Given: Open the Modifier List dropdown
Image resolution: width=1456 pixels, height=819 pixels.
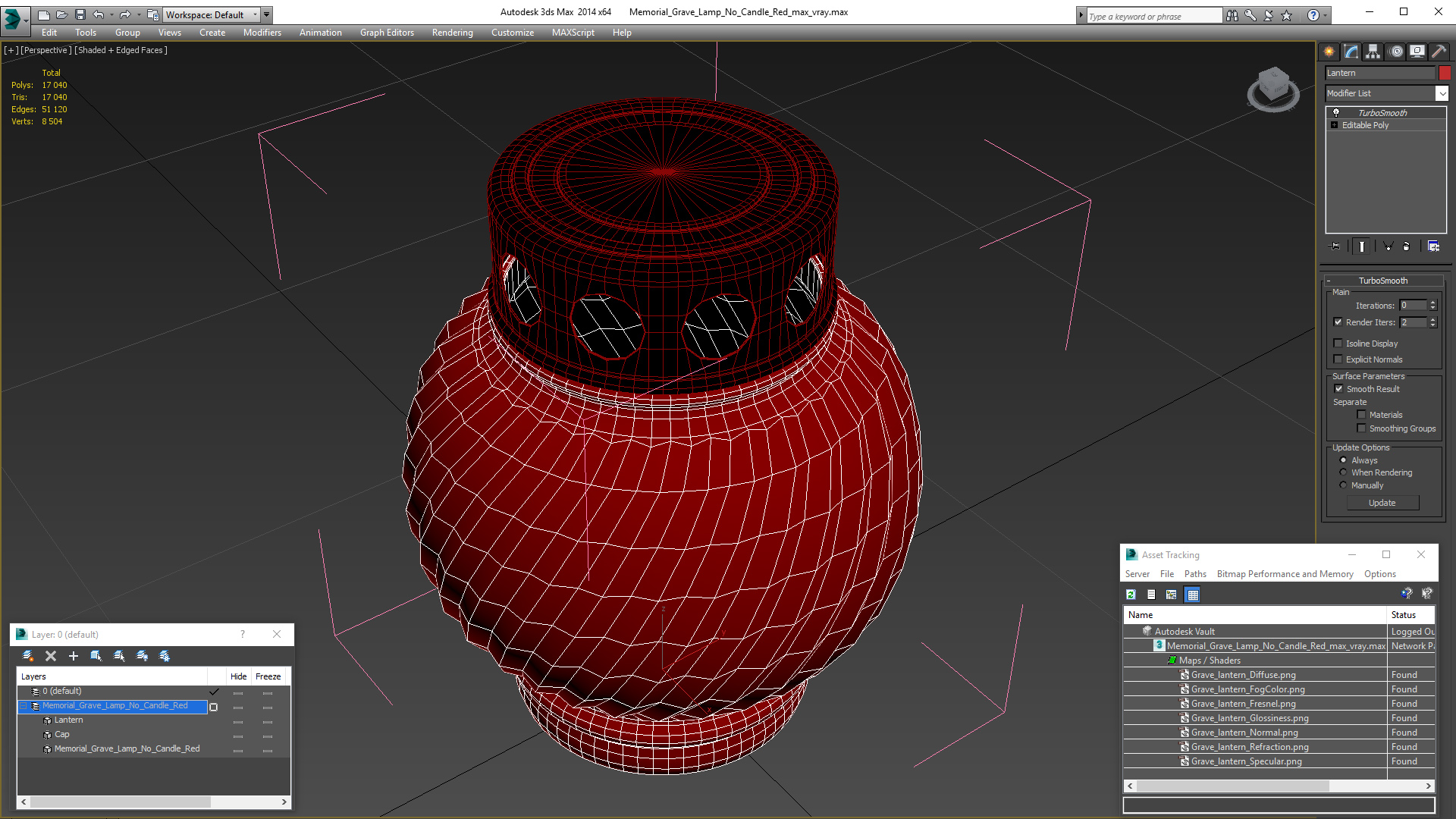Looking at the screenshot, I should 1441,93.
